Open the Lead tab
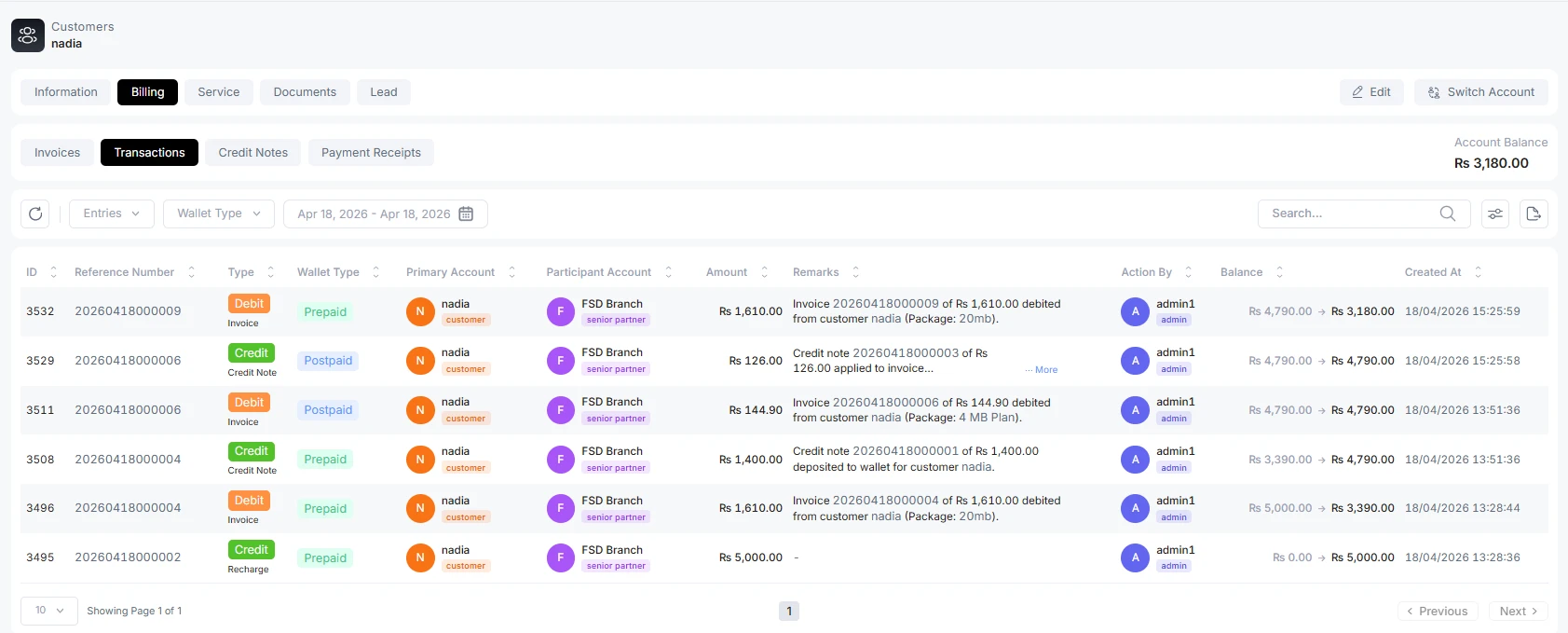The image size is (1568, 633). pos(384,92)
